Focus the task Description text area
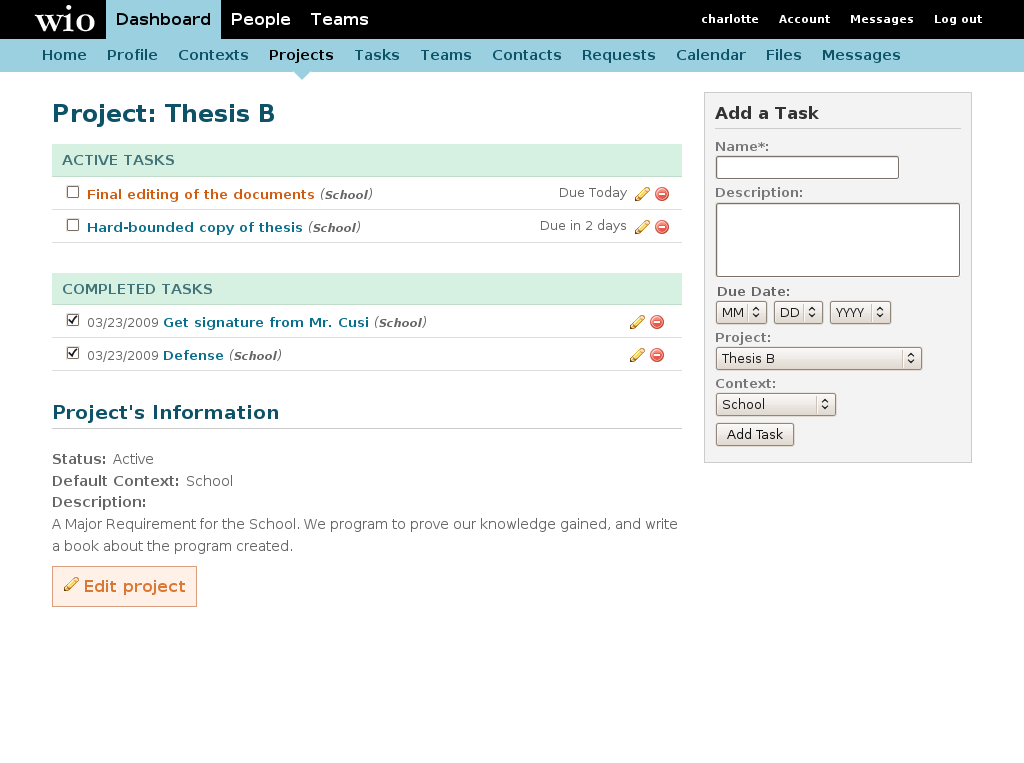 tap(838, 240)
